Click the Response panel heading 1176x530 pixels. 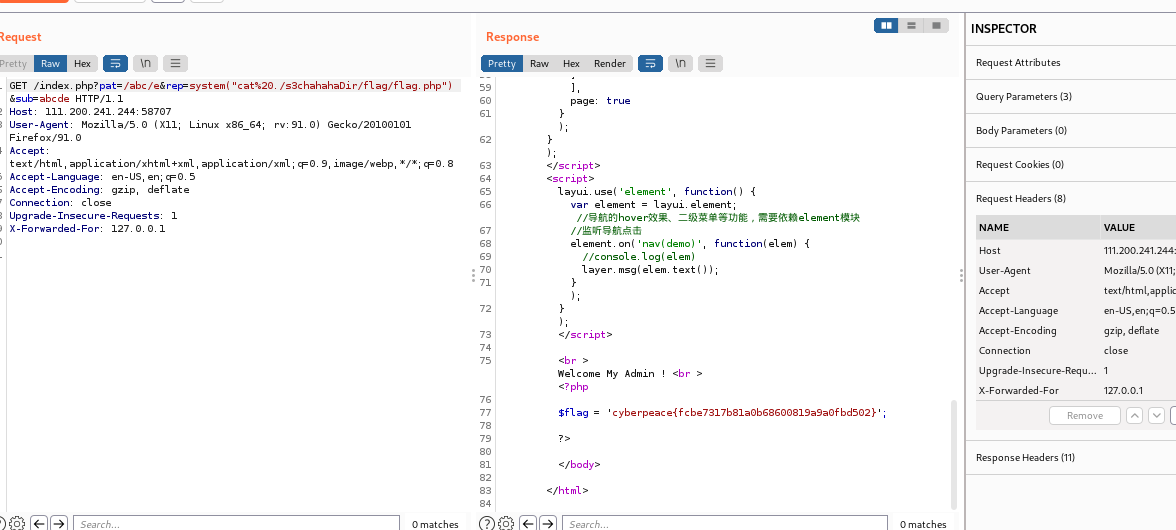[x=512, y=37]
